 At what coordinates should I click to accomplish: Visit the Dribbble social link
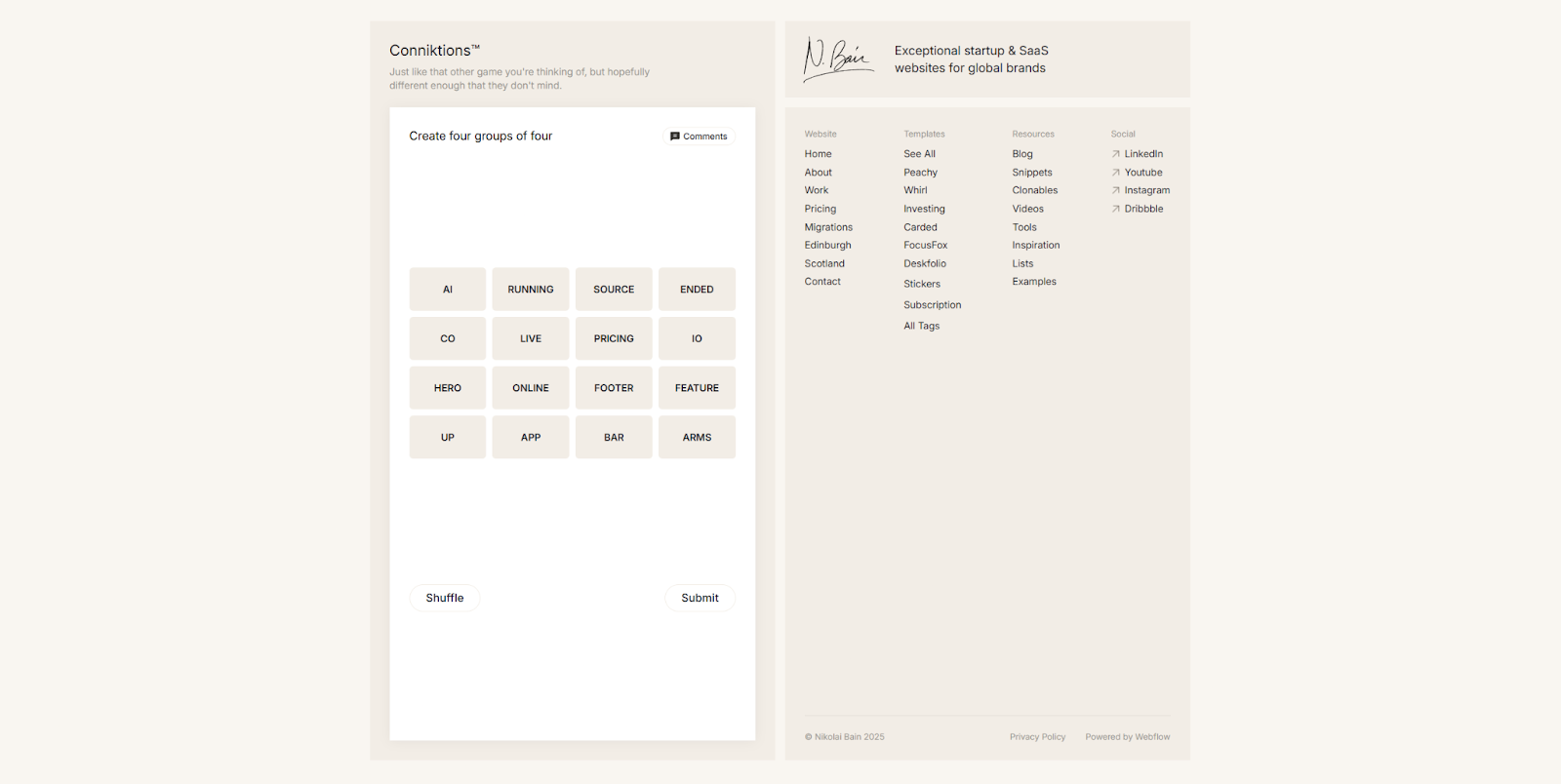(x=1143, y=209)
